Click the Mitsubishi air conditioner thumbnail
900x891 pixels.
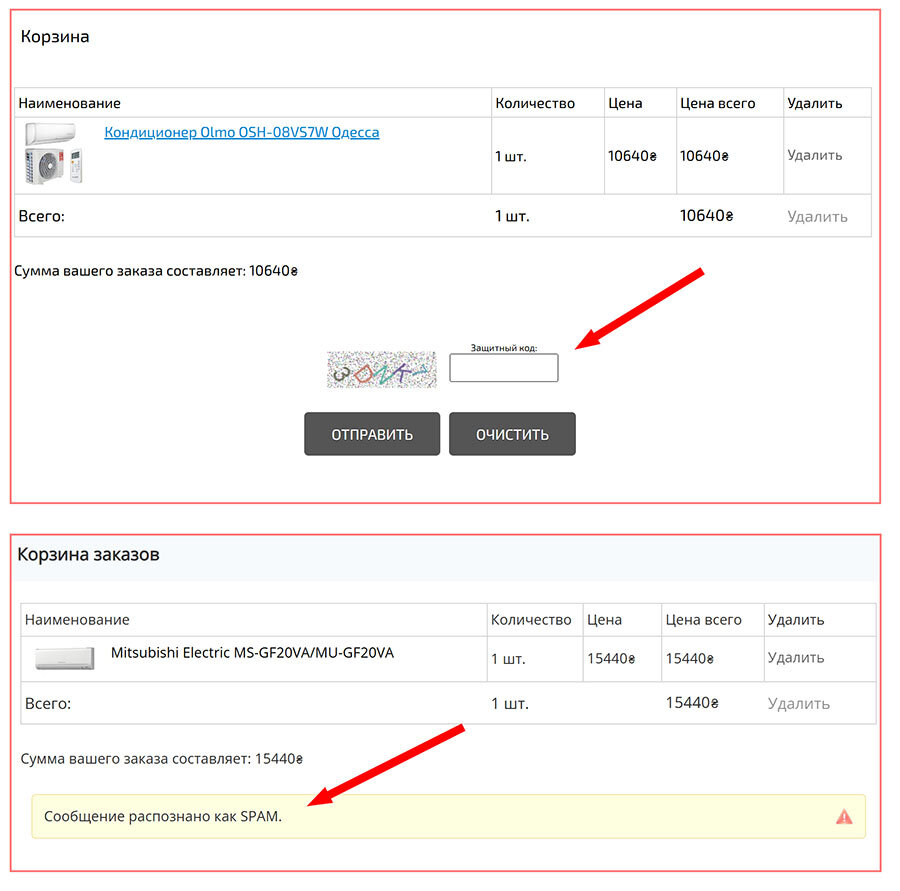pos(64,658)
